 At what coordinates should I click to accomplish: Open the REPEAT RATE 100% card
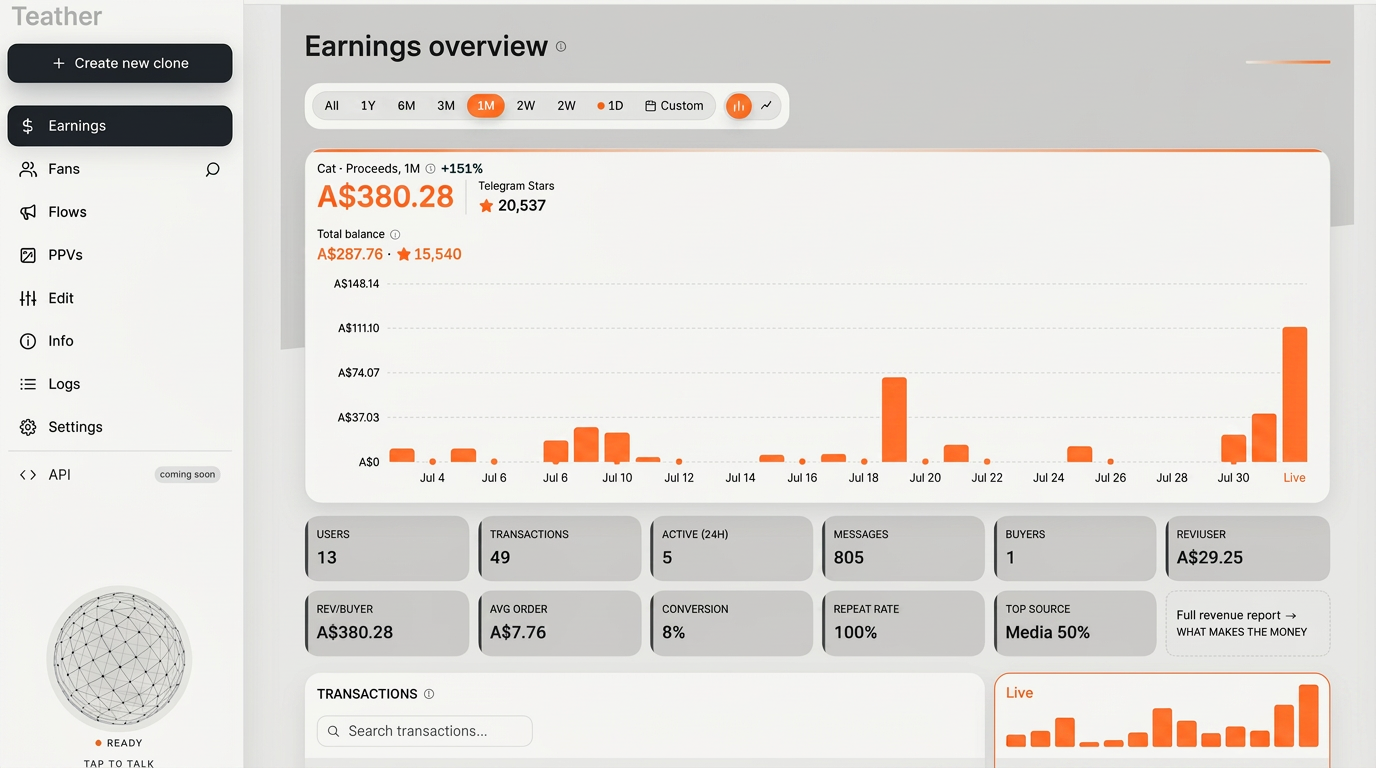tap(903, 623)
